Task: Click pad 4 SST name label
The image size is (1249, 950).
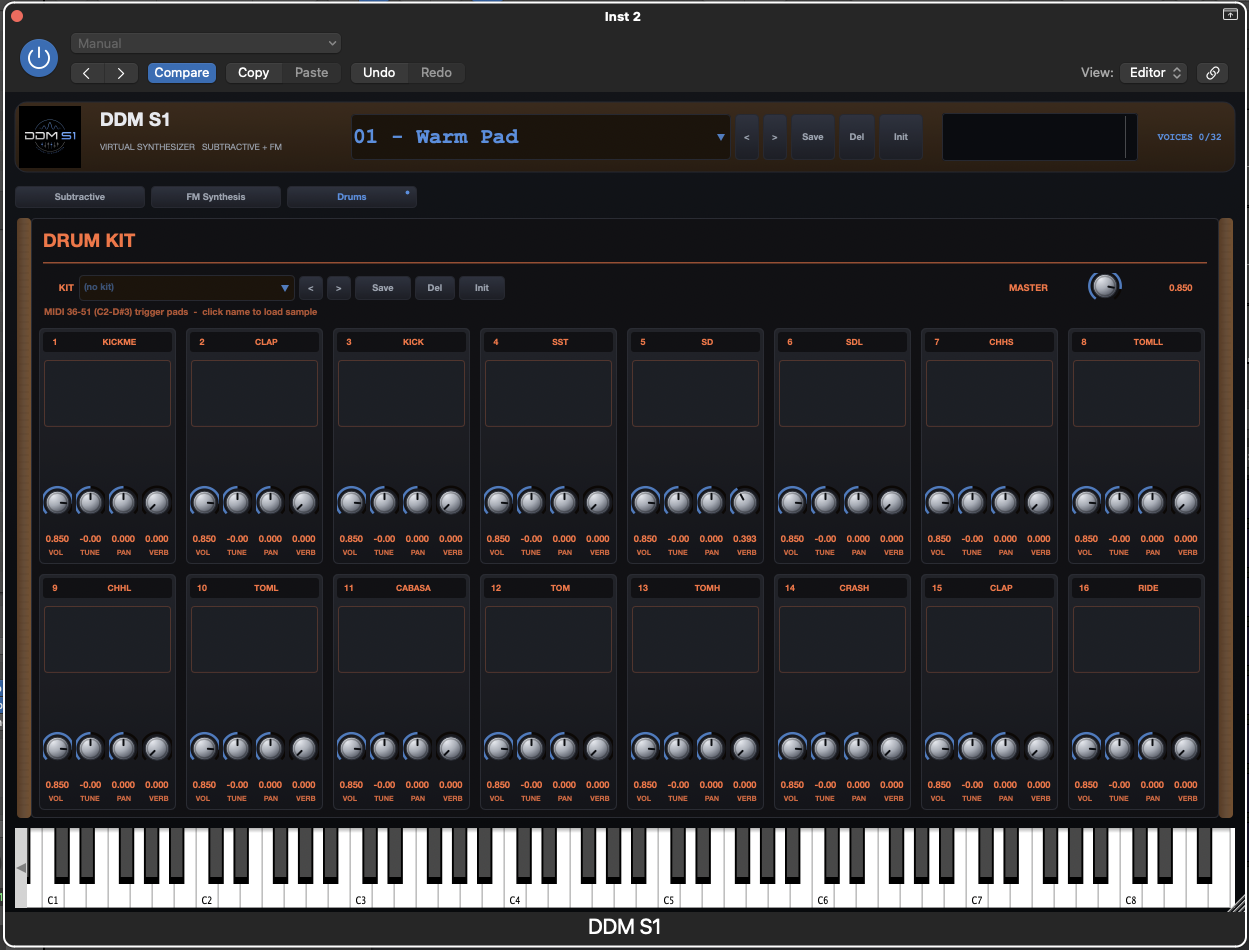Action: (560, 342)
